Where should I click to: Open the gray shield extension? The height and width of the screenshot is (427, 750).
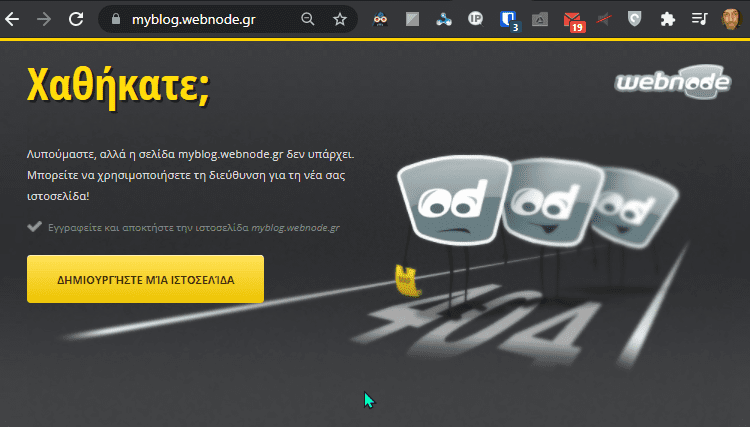point(634,19)
